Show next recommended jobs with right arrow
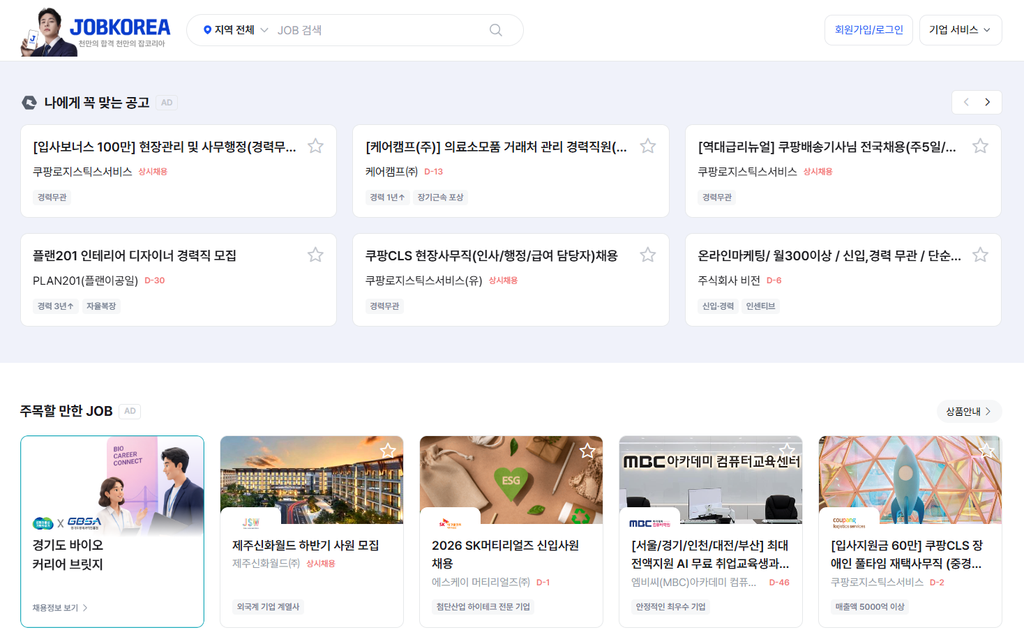 point(988,102)
